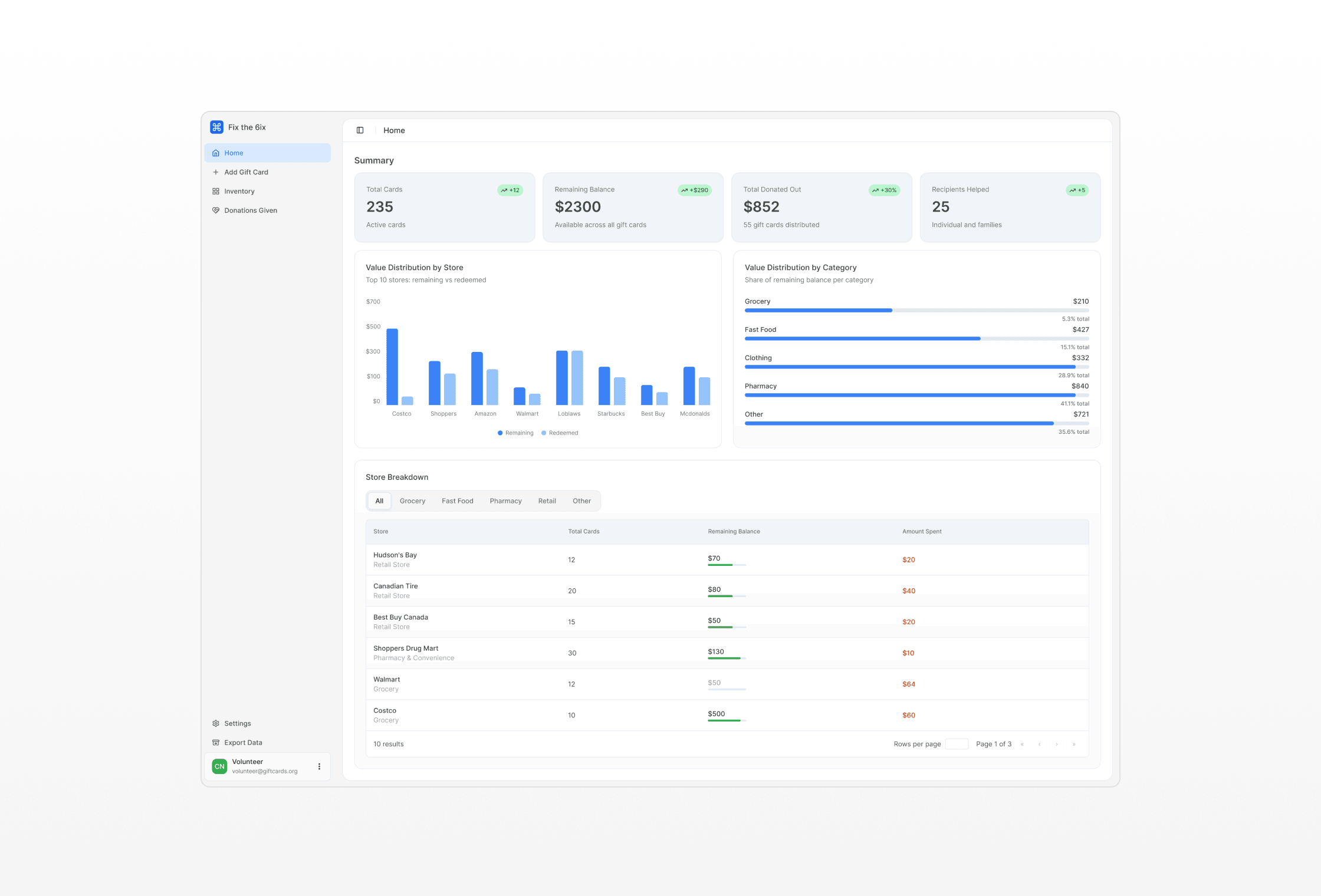This screenshot has height=896, width=1321.
Task: Switch to the Other tab
Action: pos(581,501)
